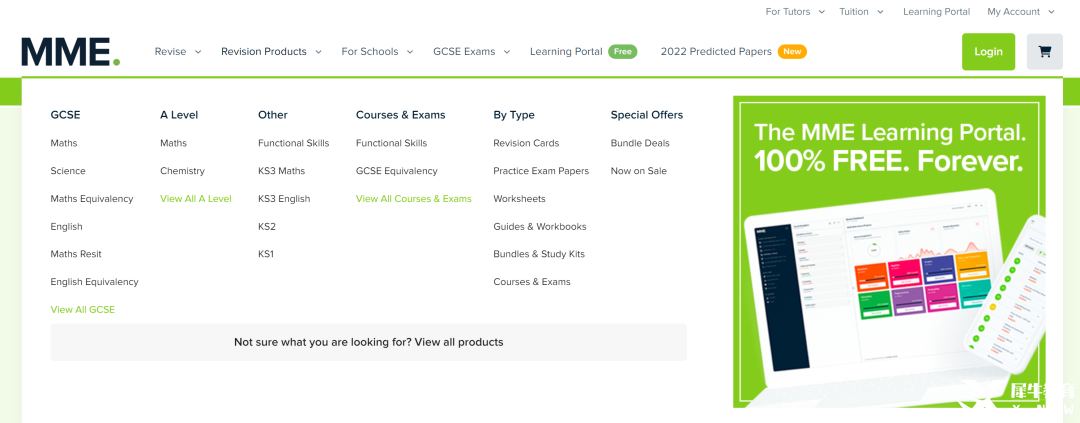Open Tuition in top bar
1080x423 pixels.
pos(854,12)
